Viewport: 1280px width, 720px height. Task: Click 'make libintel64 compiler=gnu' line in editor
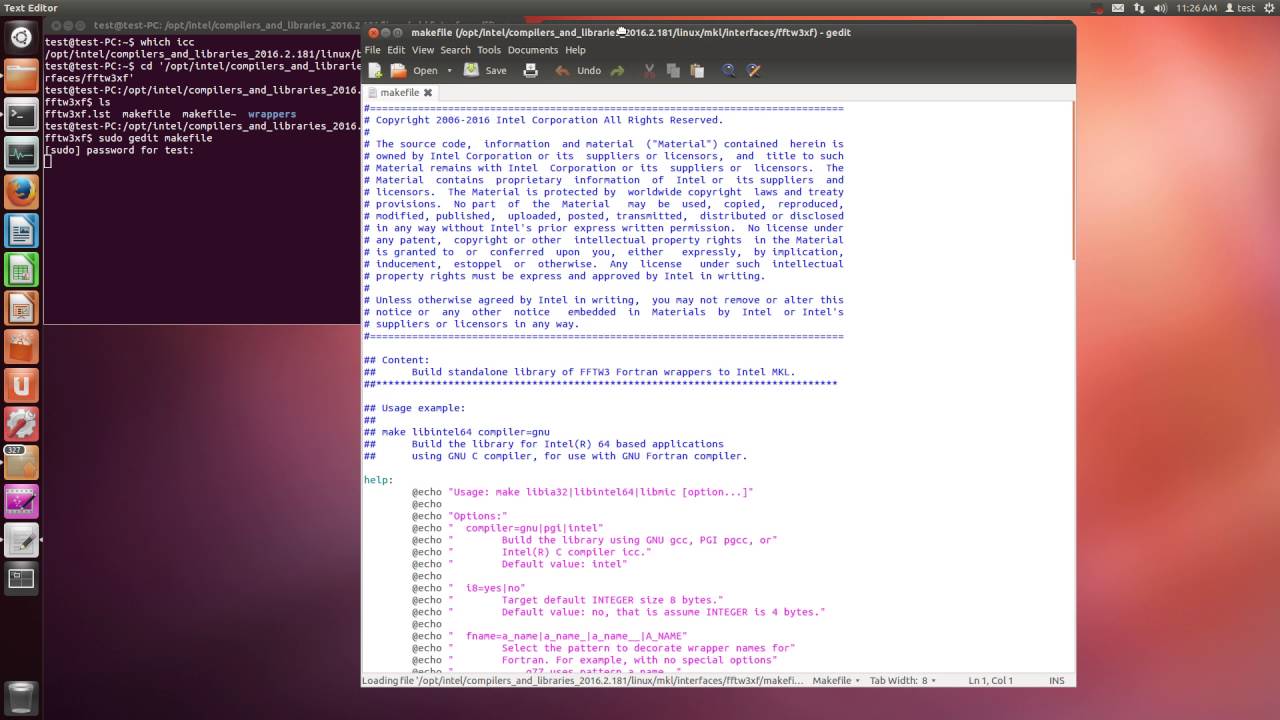click(x=457, y=432)
